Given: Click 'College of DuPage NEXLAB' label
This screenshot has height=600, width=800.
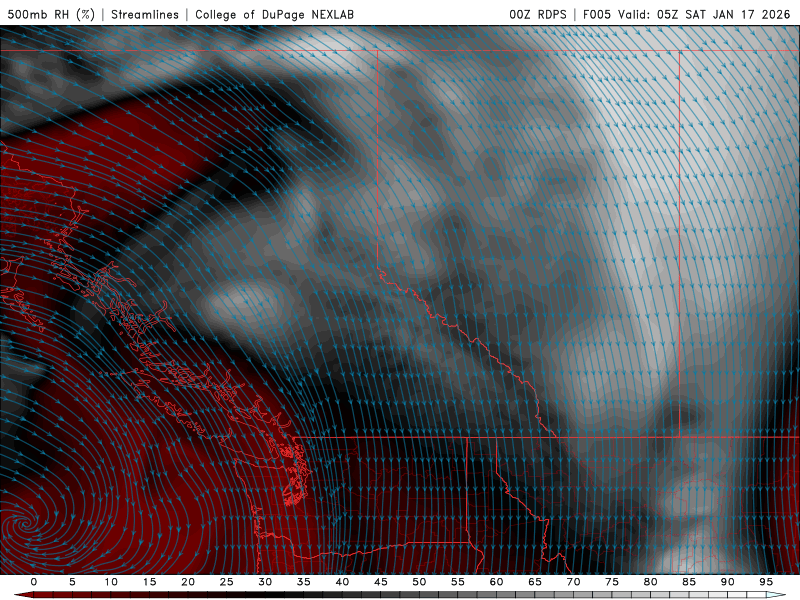Looking at the screenshot, I should tap(274, 14).
